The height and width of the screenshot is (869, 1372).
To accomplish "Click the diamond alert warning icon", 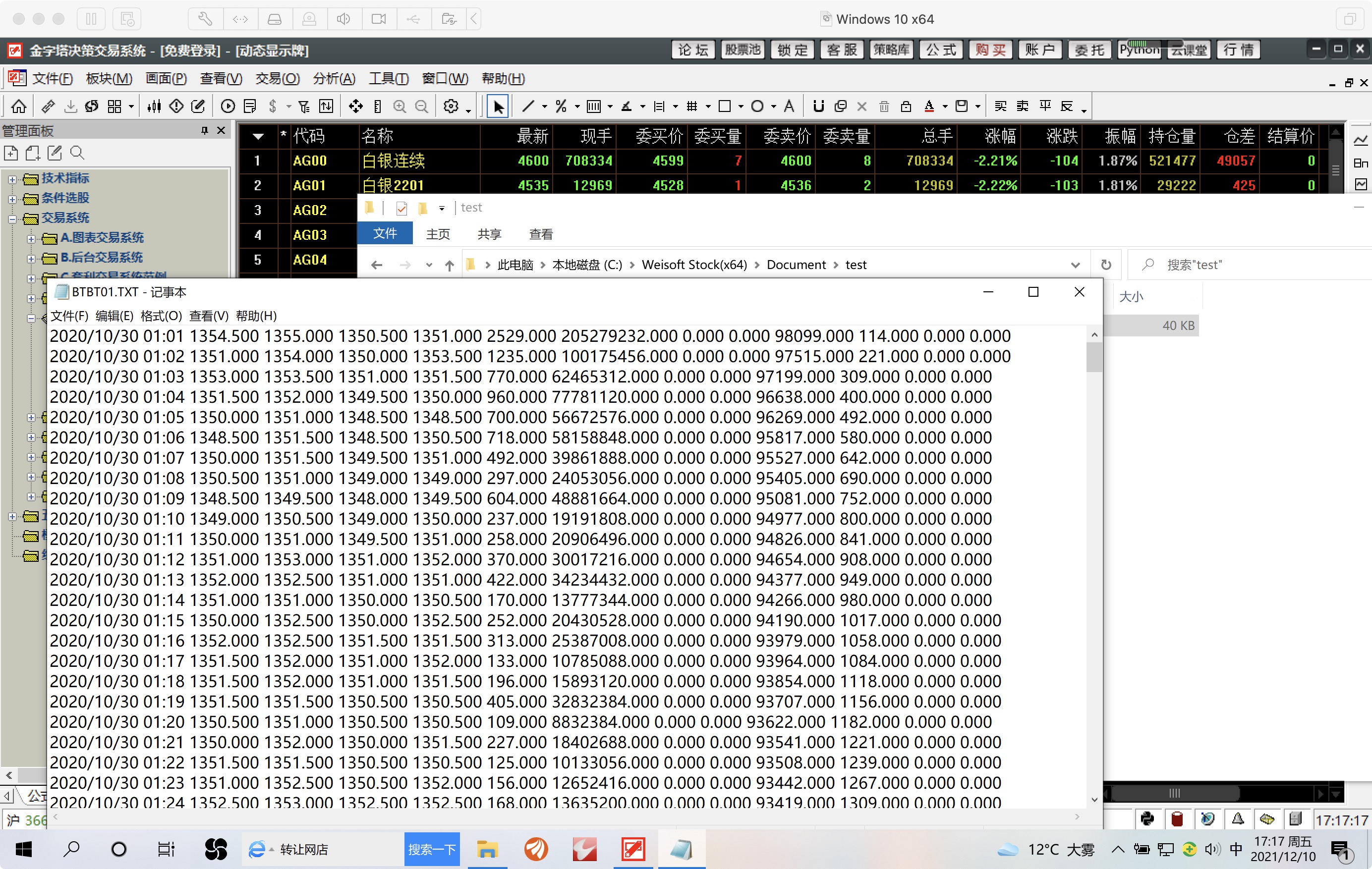I will [176, 106].
